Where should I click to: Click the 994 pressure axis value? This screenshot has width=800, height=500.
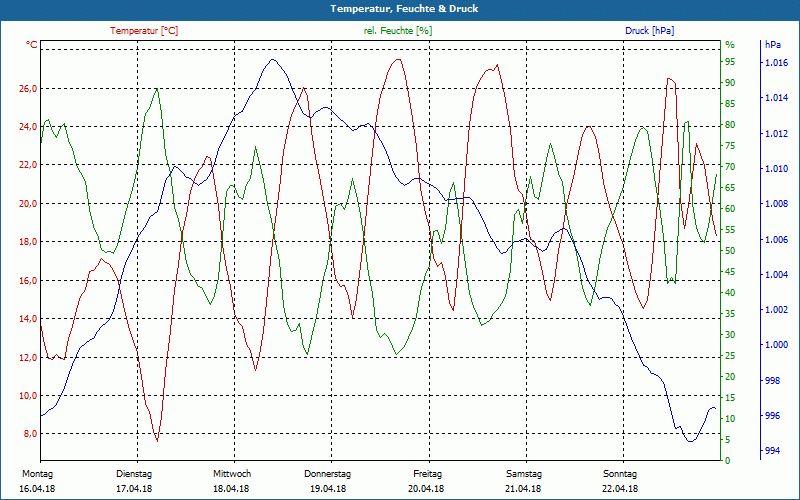[x=773, y=451]
